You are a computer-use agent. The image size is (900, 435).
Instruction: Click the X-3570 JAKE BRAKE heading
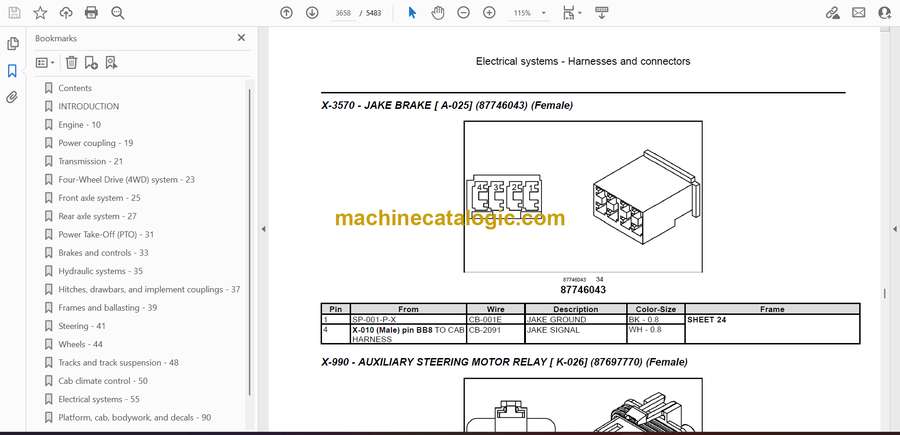coord(447,106)
